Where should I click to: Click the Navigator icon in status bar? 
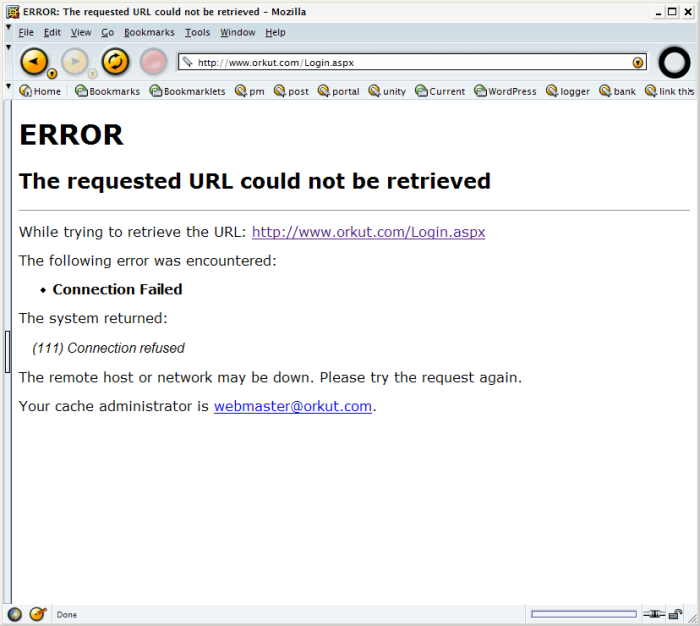pos(14,614)
